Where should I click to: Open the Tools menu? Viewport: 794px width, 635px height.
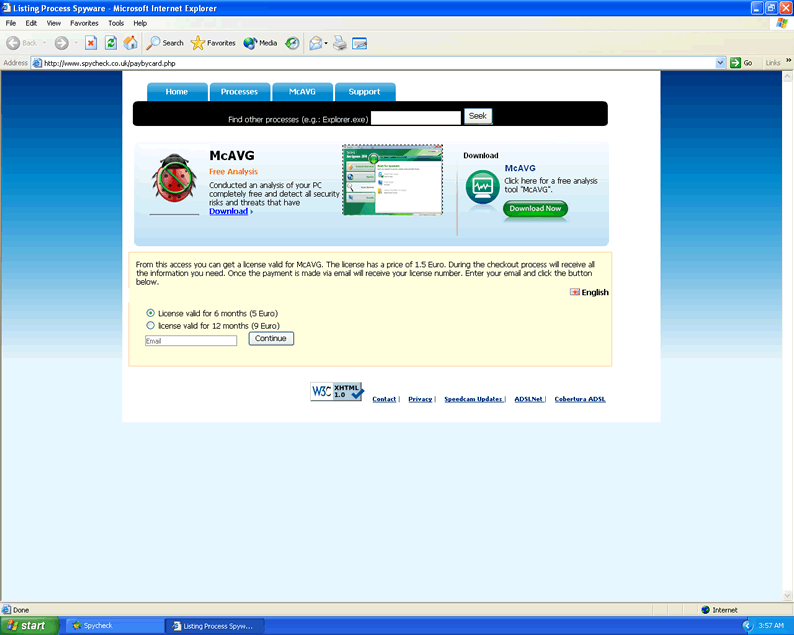pos(116,22)
